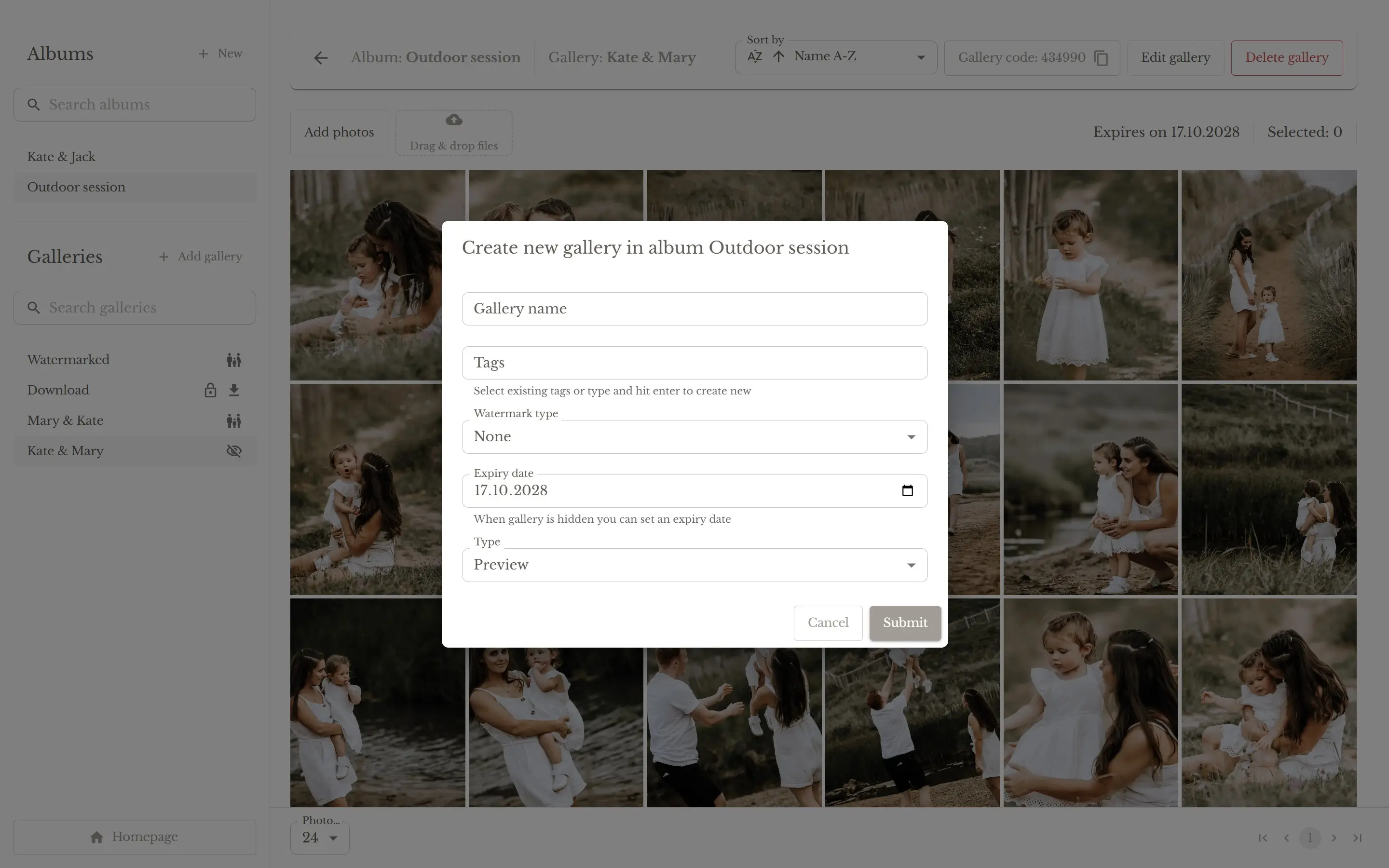Click the family icon beside Watermarked gallery

[x=233, y=360]
